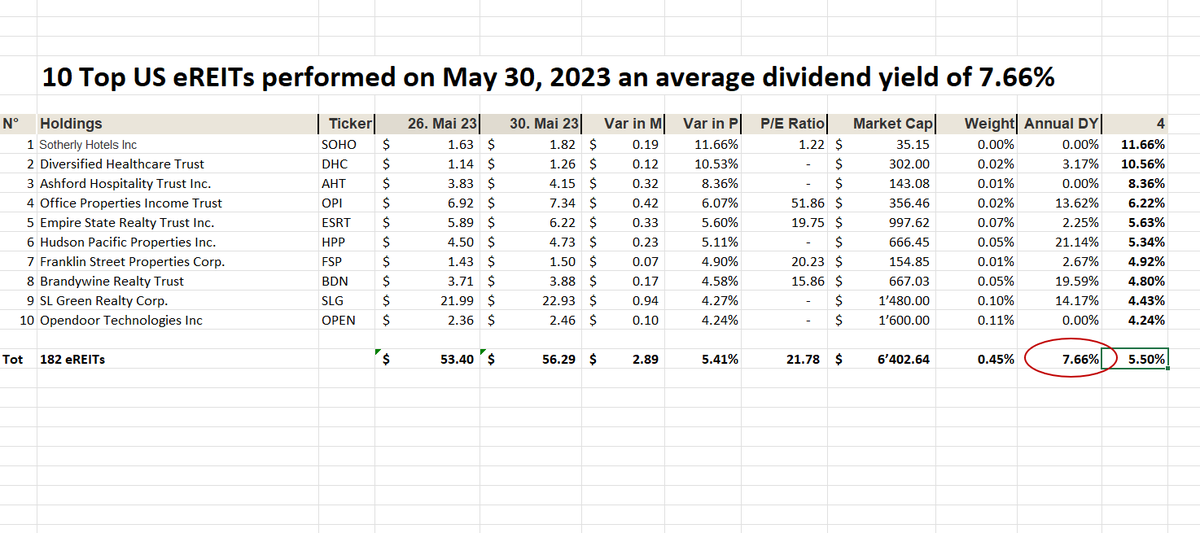Click DHC's bold '10.56%' value
The width and height of the screenshot is (1200, 533).
pos(1135,164)
